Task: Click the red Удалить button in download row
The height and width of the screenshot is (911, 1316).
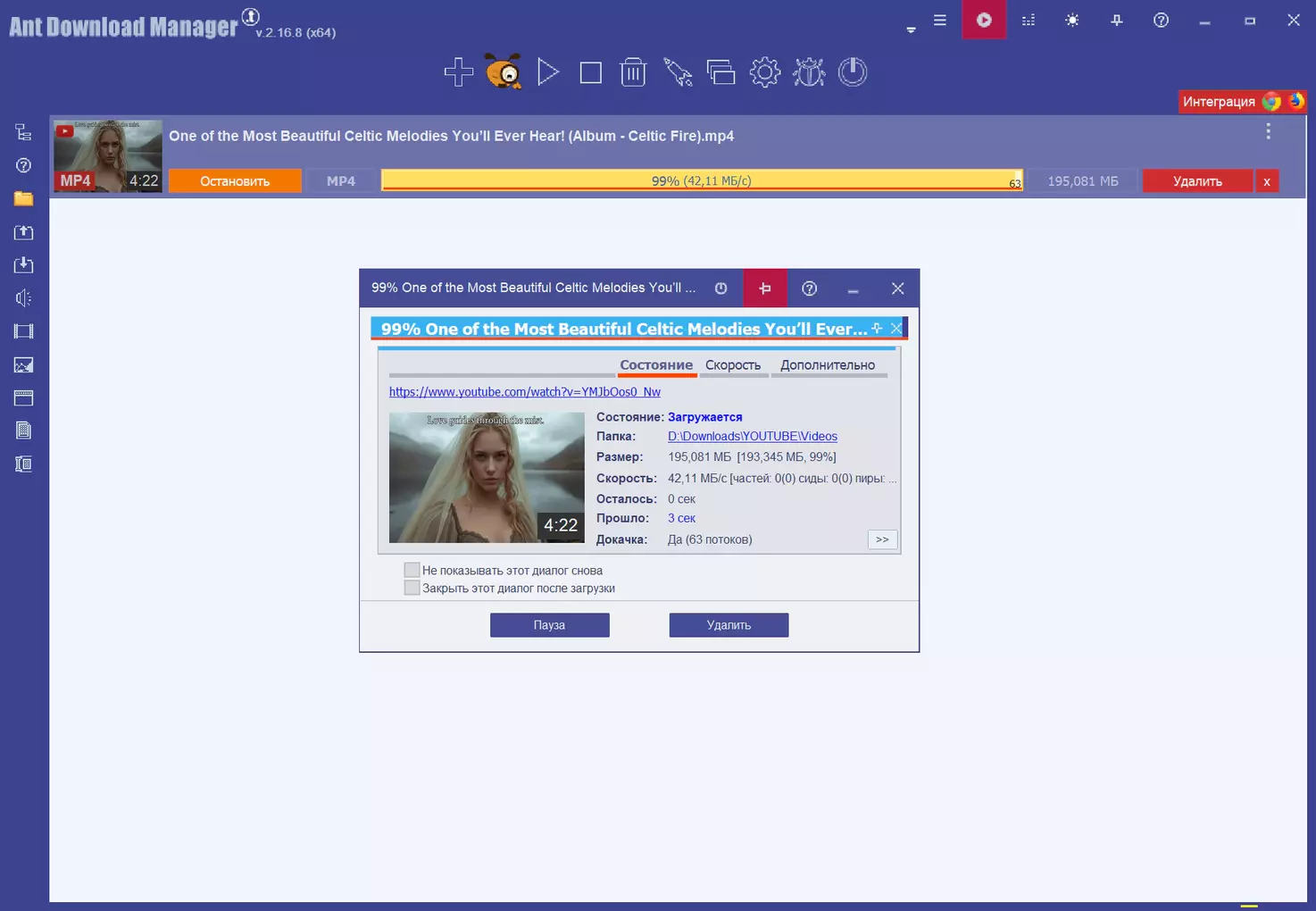Action: 1197,181
